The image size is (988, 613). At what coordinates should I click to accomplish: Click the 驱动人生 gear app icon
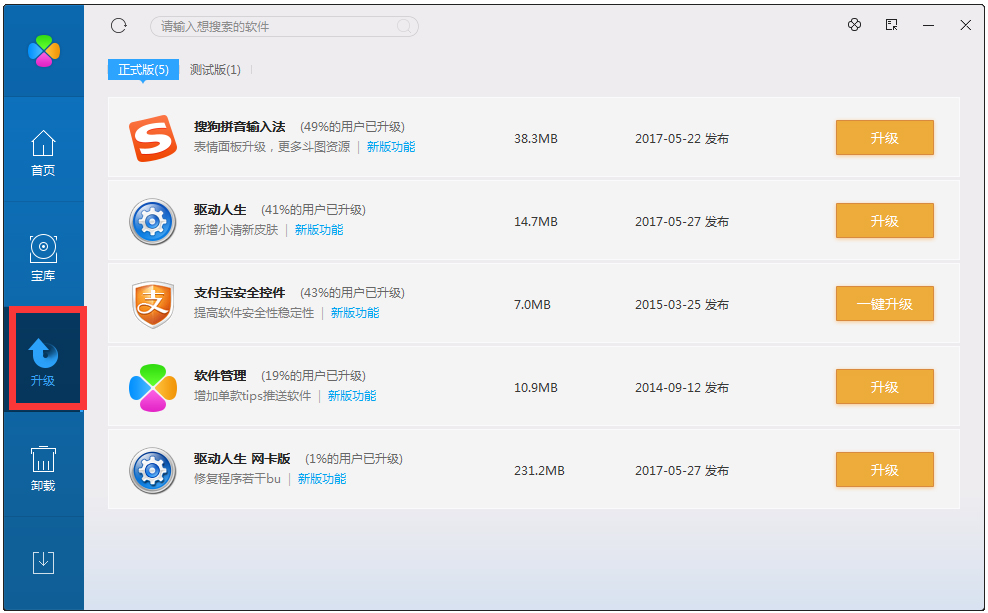152,221
